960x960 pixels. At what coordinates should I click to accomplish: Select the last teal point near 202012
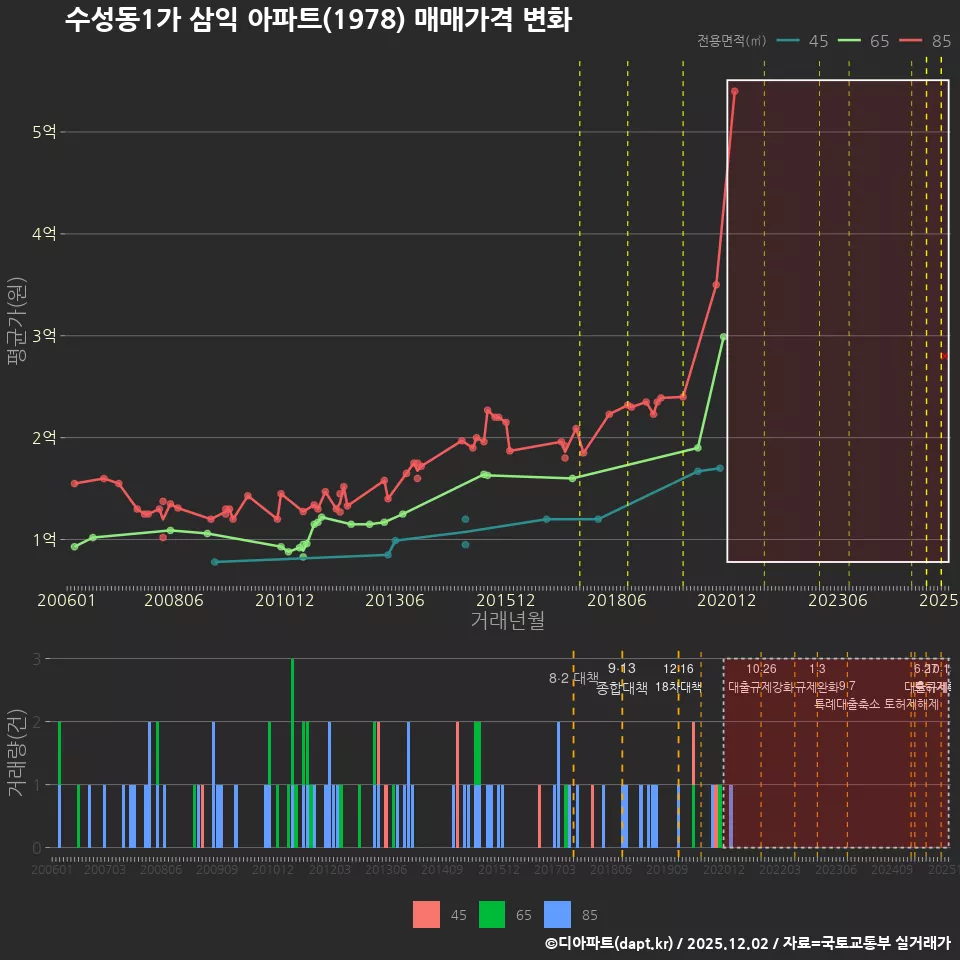click(x=720, y=468)
